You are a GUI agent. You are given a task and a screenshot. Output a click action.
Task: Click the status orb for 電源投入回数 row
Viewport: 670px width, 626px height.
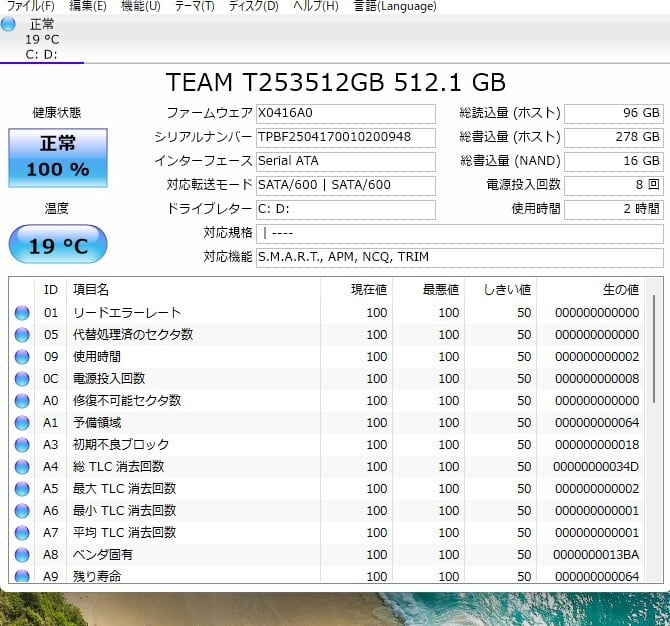tap(22, 379)
